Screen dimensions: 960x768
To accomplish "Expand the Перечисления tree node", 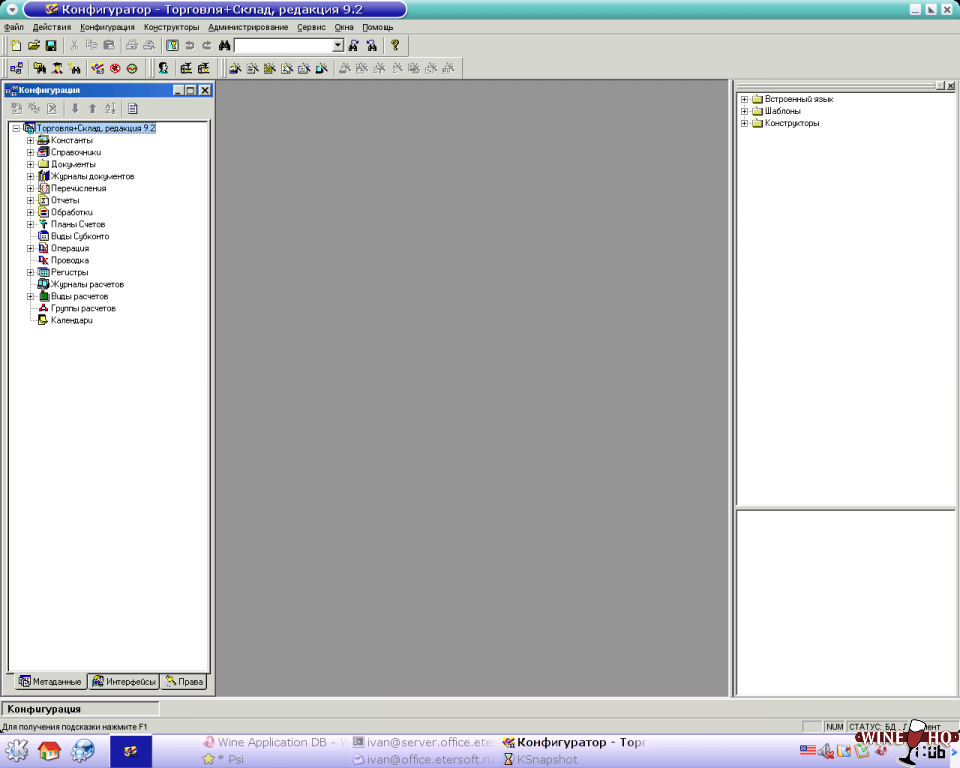I will (30, 189).
